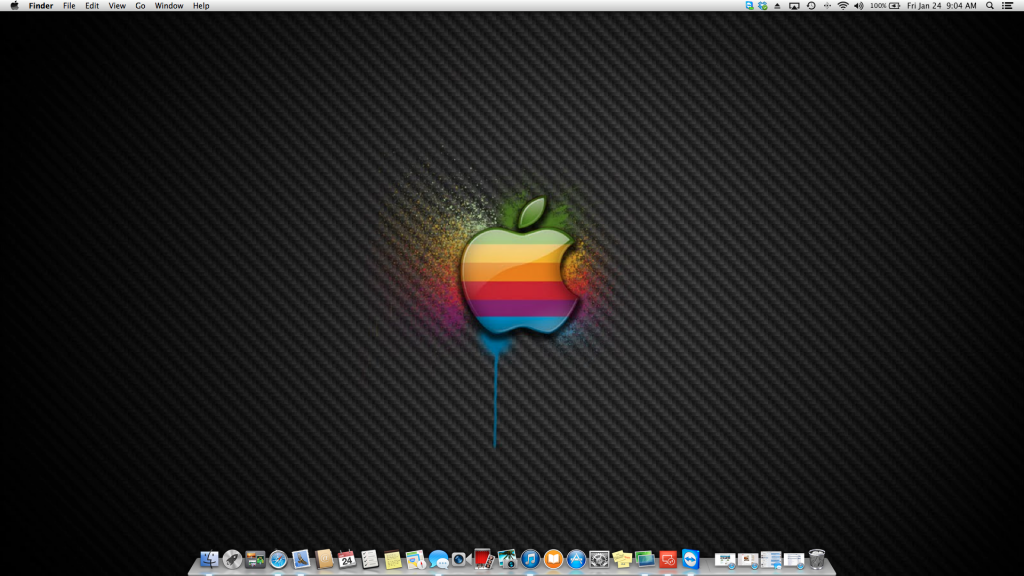Open Calendar icon showing 24
This screenshot has width=1024, height=576.
(347, 559)
